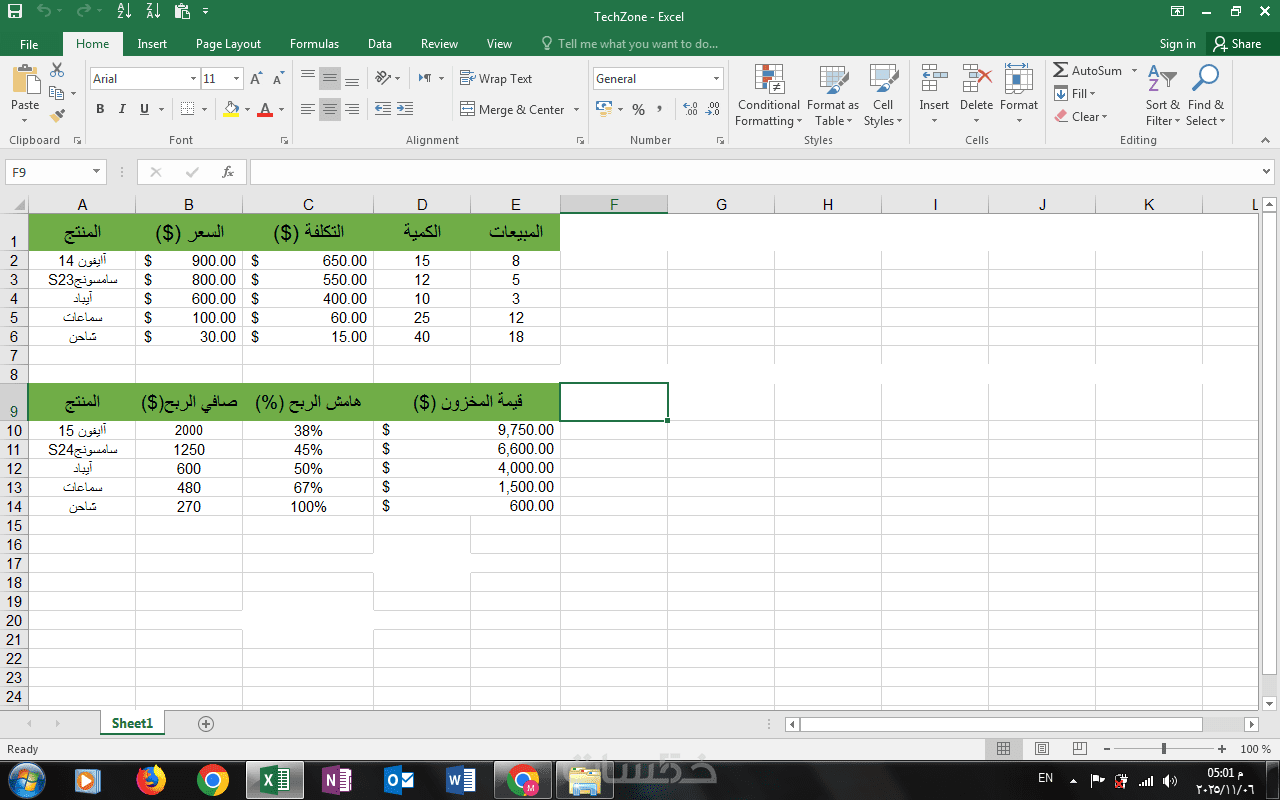Go to the Data tab

coord(380,44)
